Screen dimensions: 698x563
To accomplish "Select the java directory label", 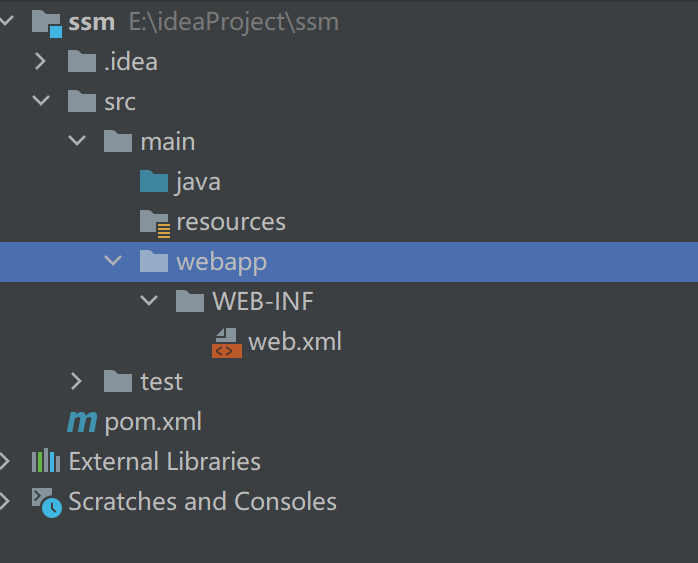I will point(198,182).
